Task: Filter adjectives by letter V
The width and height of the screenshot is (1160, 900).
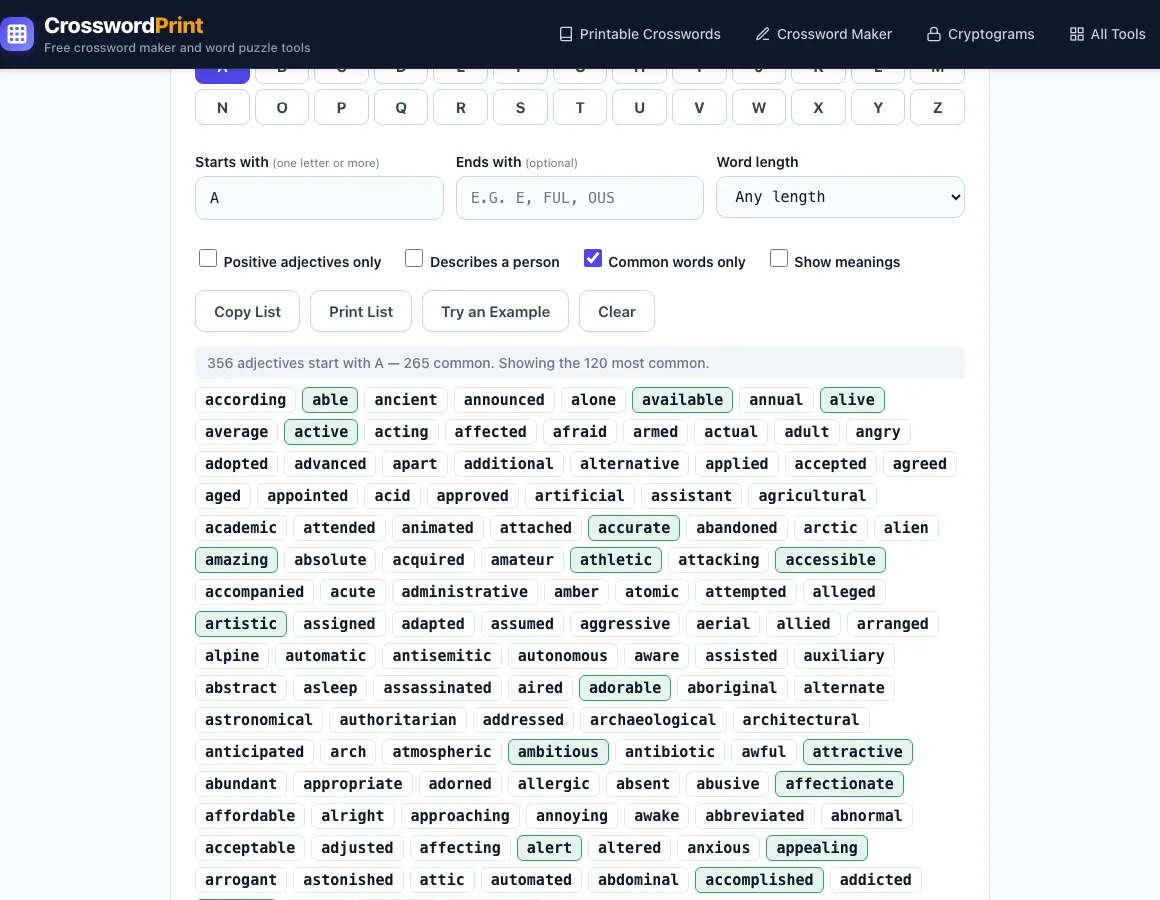Action: click(699, 107)
